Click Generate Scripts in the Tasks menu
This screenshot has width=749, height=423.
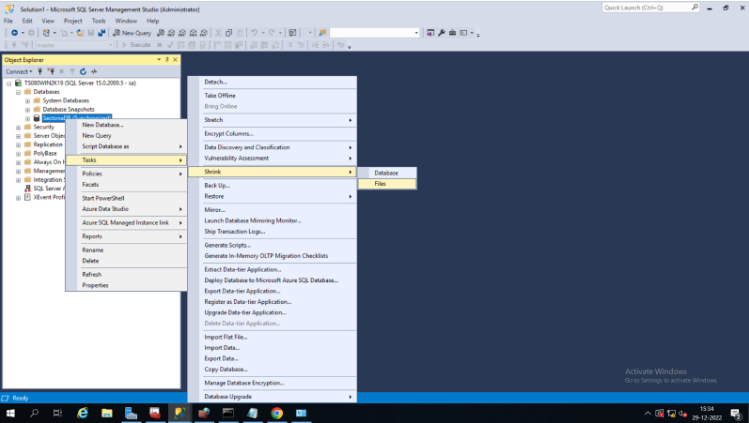(x=228, y=245)
